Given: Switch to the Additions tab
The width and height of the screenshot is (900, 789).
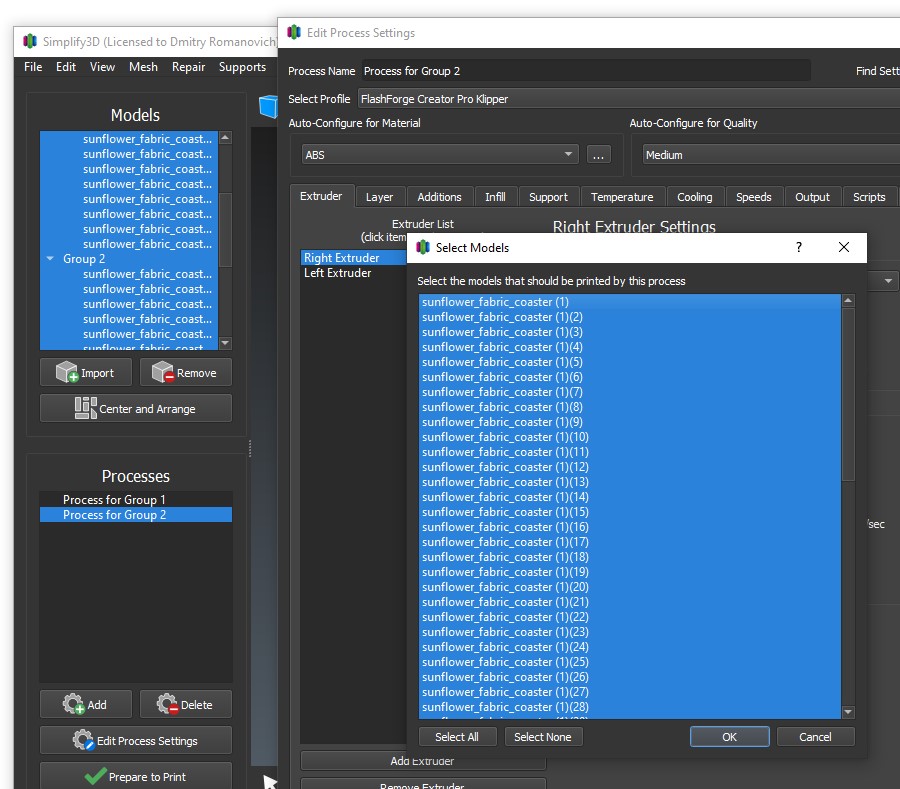Looking at the screenshot, I should (x=439, y=197).
